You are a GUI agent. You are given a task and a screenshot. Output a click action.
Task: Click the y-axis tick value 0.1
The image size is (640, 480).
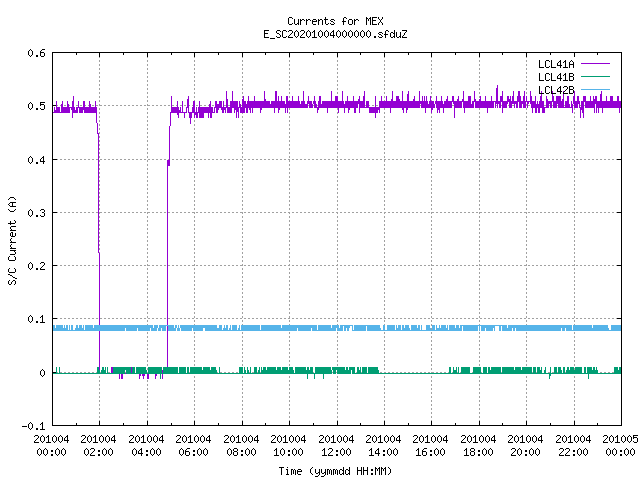click(x=36, y=319)
